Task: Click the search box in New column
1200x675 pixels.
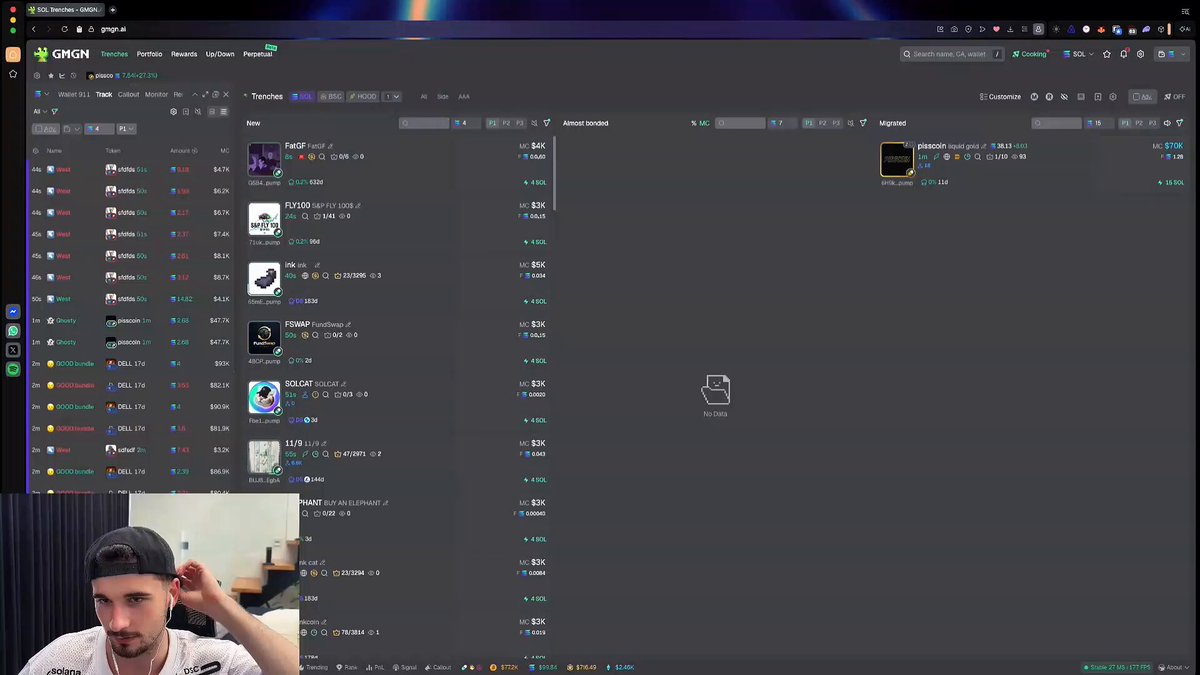Action: tap(424, 123)
